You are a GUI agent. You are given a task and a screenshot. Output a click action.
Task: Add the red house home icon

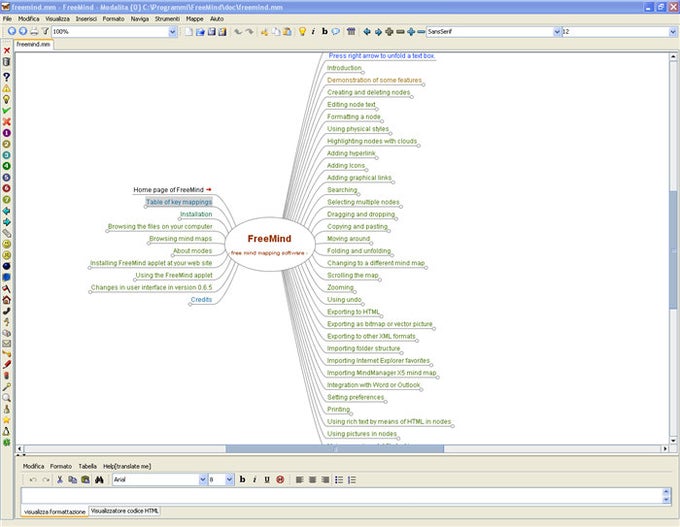point(7,300)
